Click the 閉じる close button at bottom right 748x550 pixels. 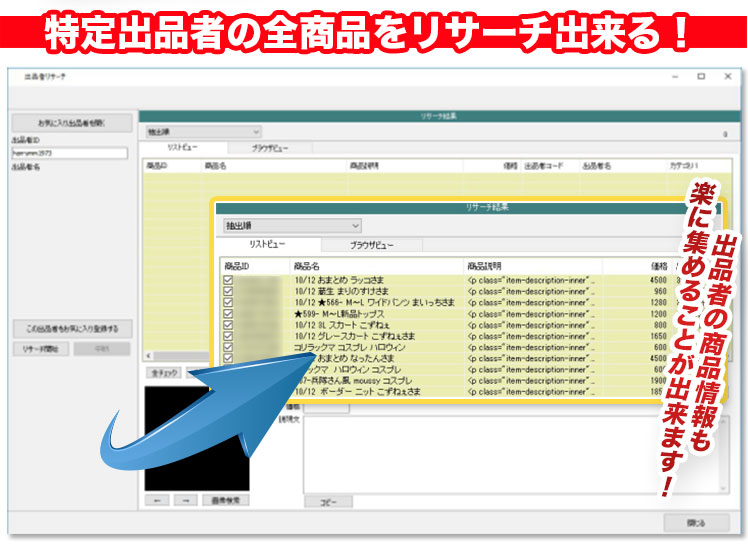tap(696, 522)
